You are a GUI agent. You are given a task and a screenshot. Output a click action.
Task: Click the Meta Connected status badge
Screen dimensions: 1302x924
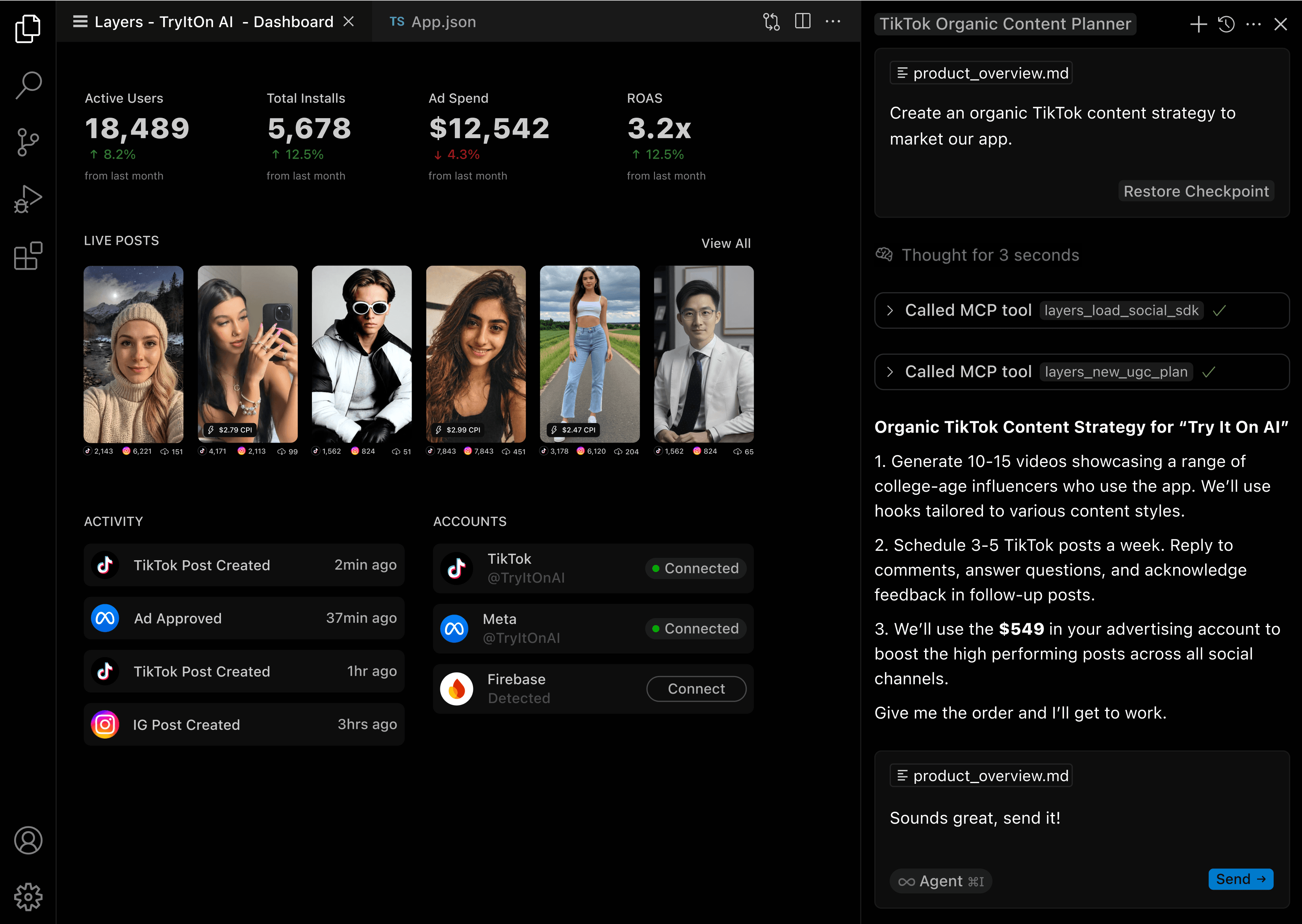tap(696, 629)
